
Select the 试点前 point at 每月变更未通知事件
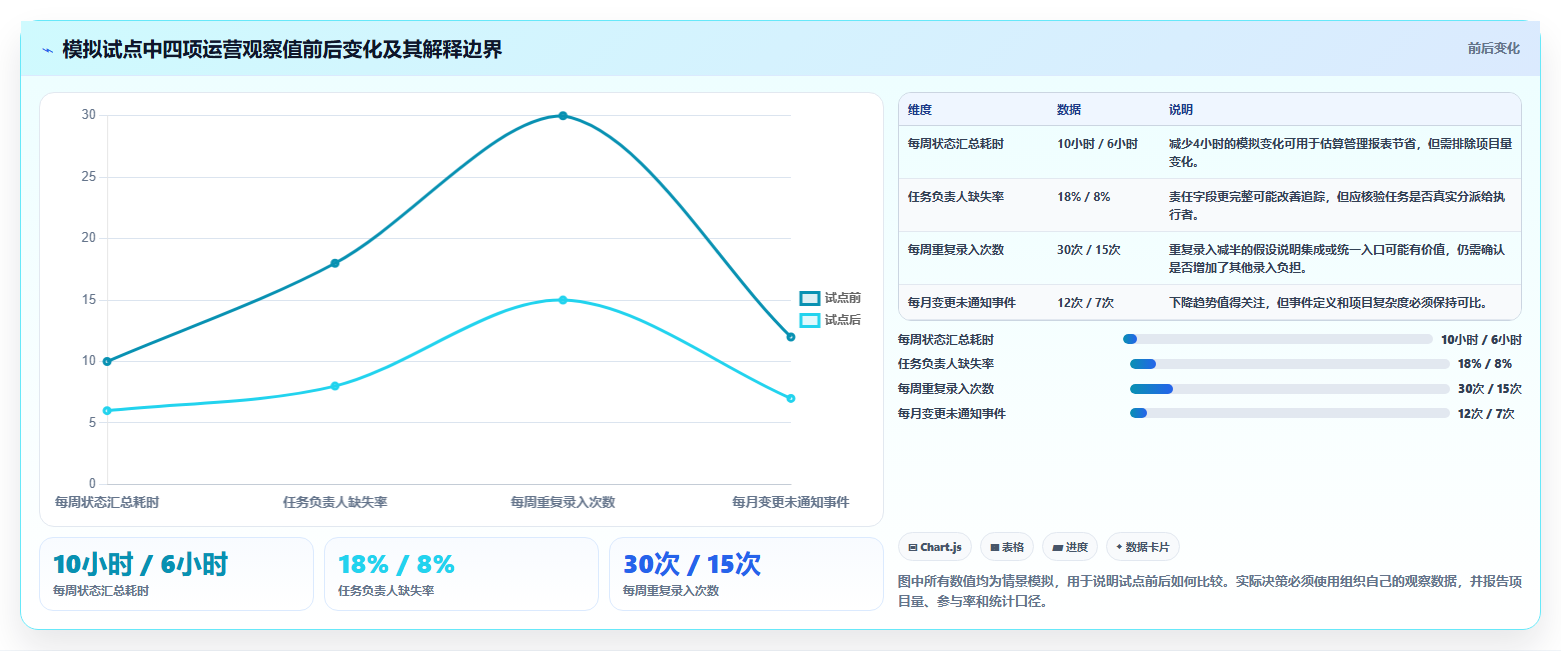pyautogui.click(x=791, y=337)
